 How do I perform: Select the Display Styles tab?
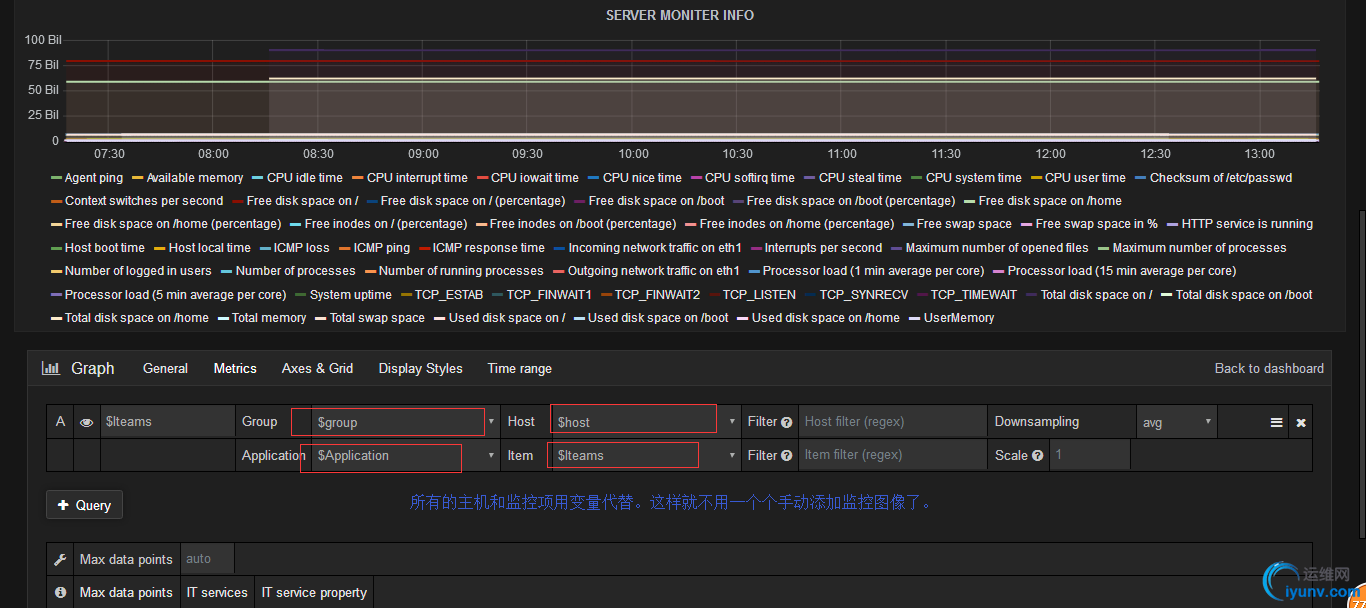click(420, 368)
